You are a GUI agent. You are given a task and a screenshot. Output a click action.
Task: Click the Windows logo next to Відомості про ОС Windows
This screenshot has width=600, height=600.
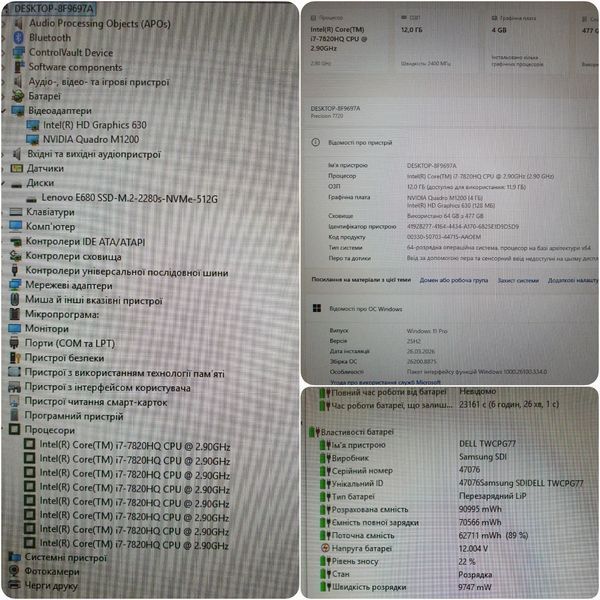pyautogui.click(x=317, y=308)
